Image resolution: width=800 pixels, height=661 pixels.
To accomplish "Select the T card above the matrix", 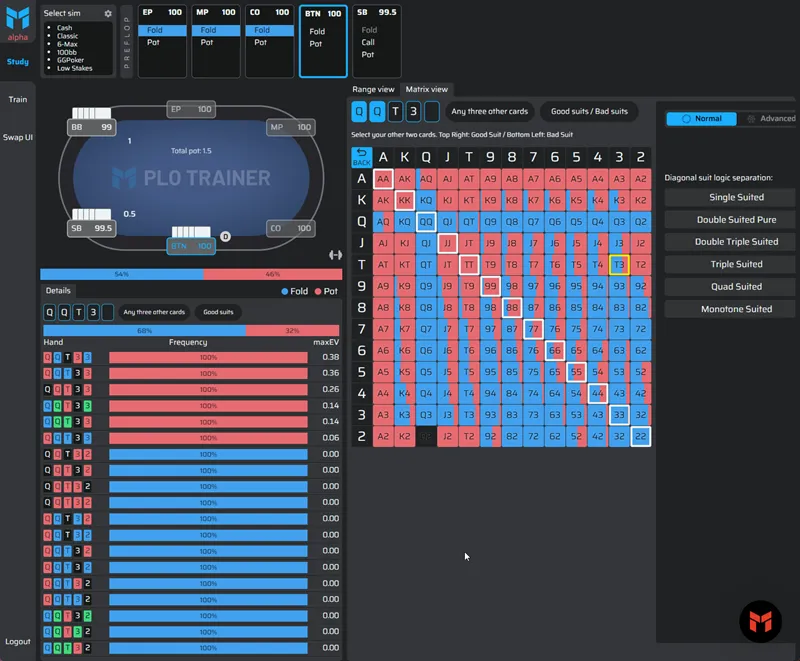I will pos(395,112).
